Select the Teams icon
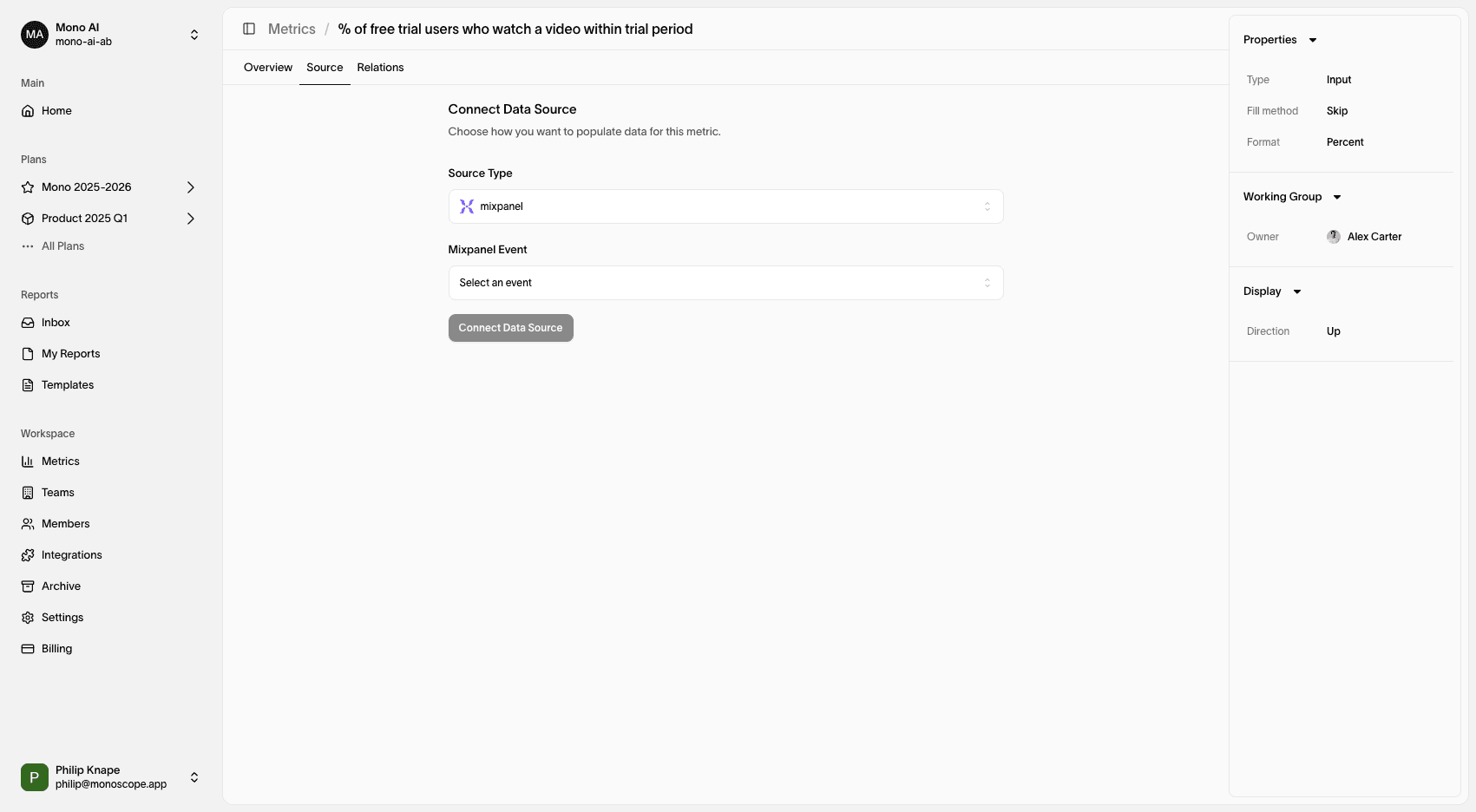This screenshot has width=1476, height=812. (27, 492)
